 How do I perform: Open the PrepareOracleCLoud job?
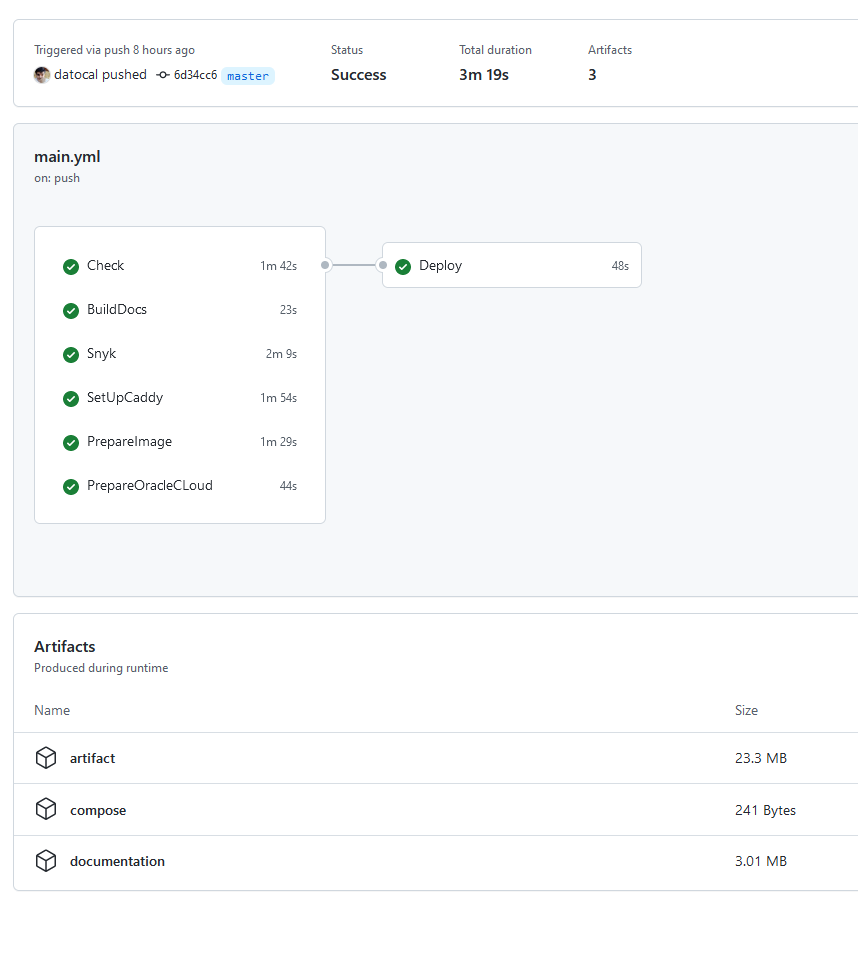point(149,485)
